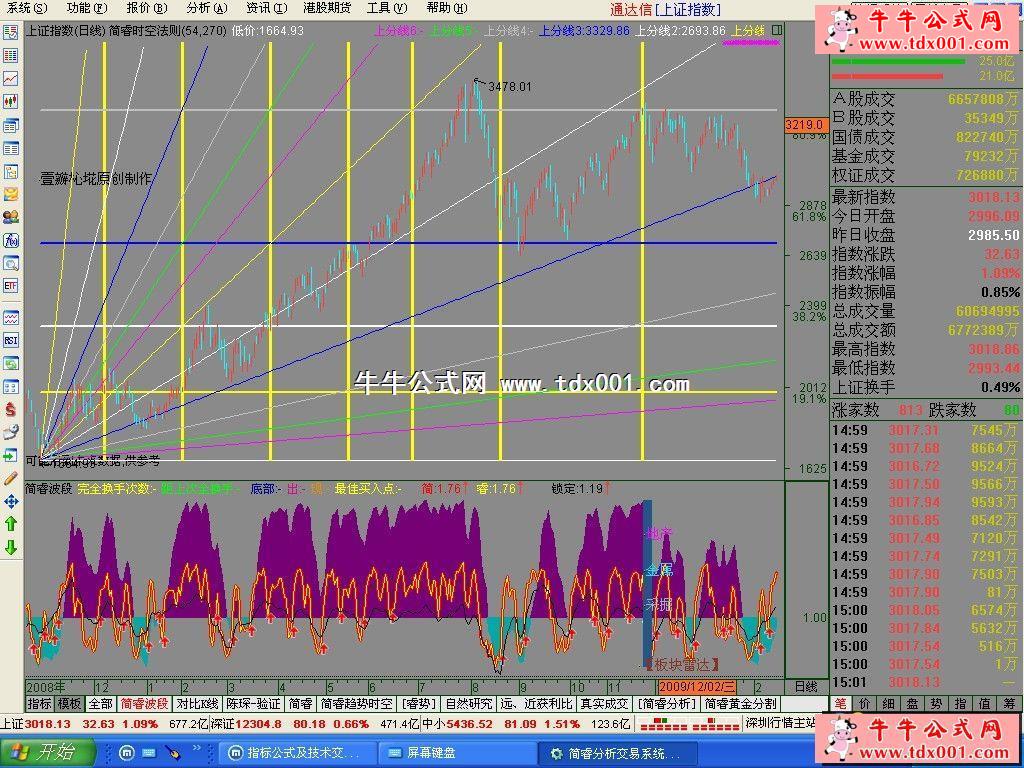This screenshot has width=1024, height=768.
Task: Click the green down arrow icon
Action: 10,547
